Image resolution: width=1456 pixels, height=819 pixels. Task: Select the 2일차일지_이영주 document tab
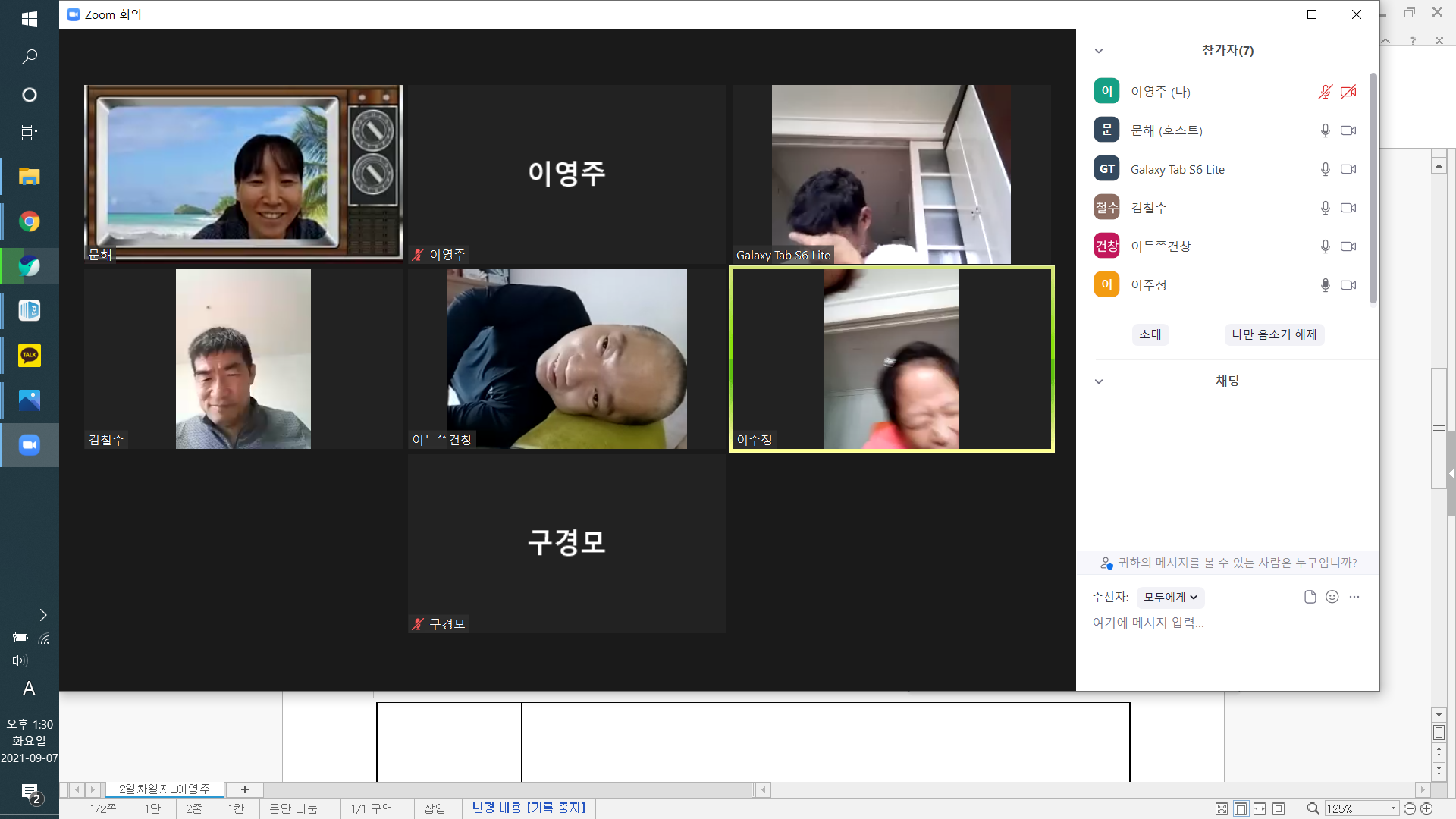[x=164, y=789]
